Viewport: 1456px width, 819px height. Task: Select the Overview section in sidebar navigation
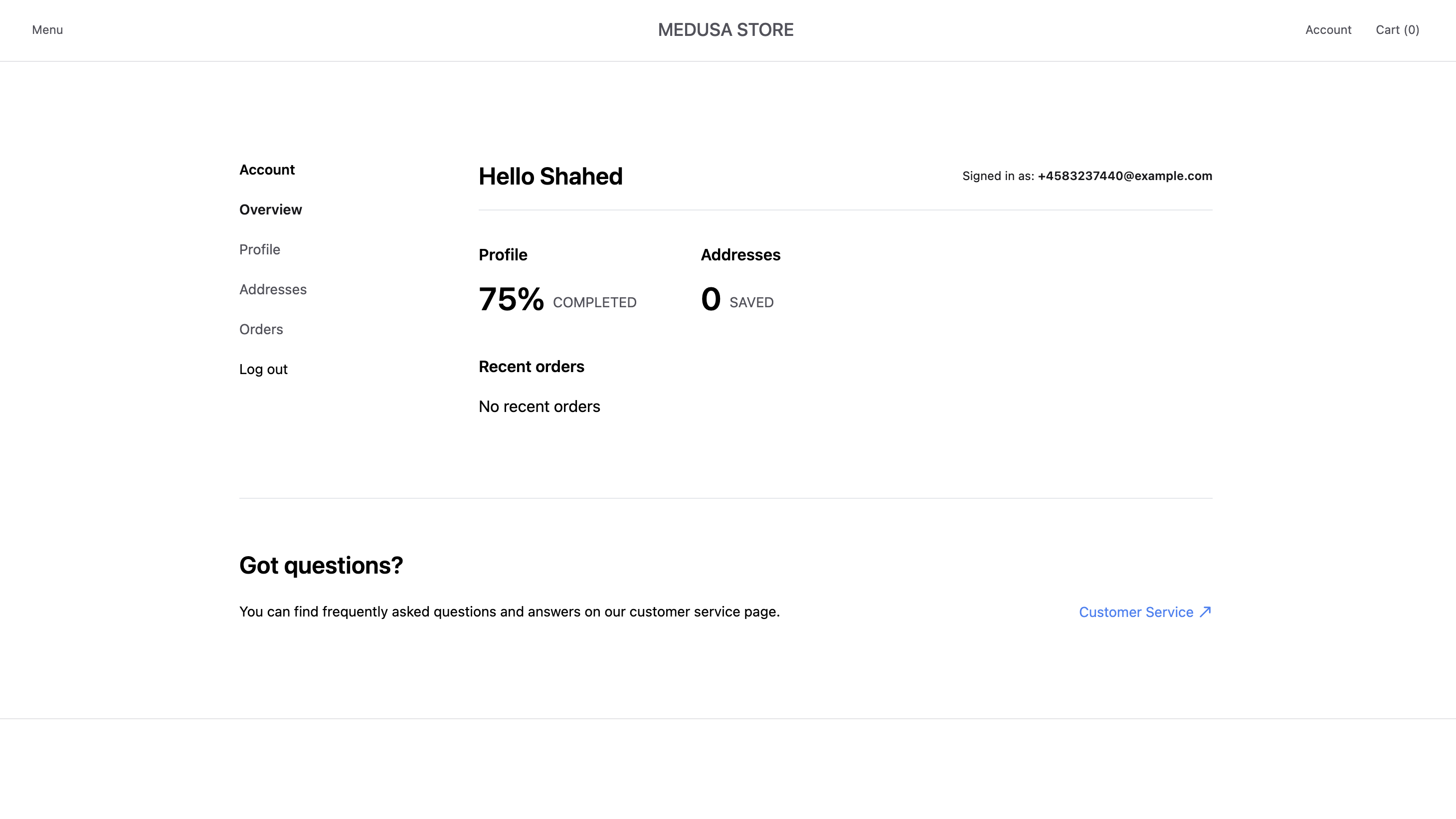pos(270,209)
